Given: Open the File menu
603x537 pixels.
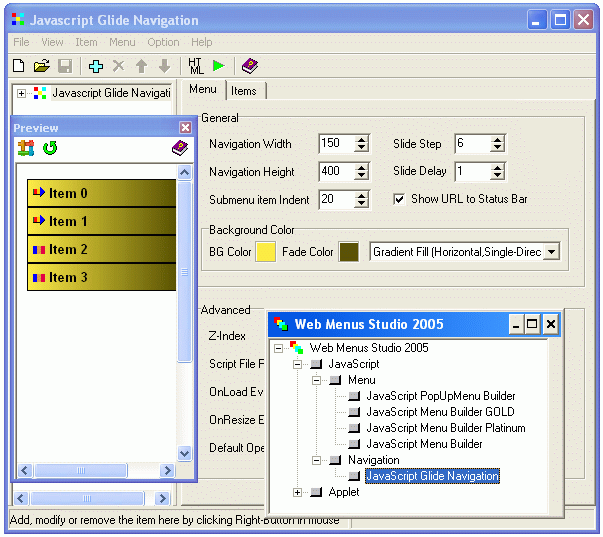Looking at the screenshot, I should tap(21, 42).
